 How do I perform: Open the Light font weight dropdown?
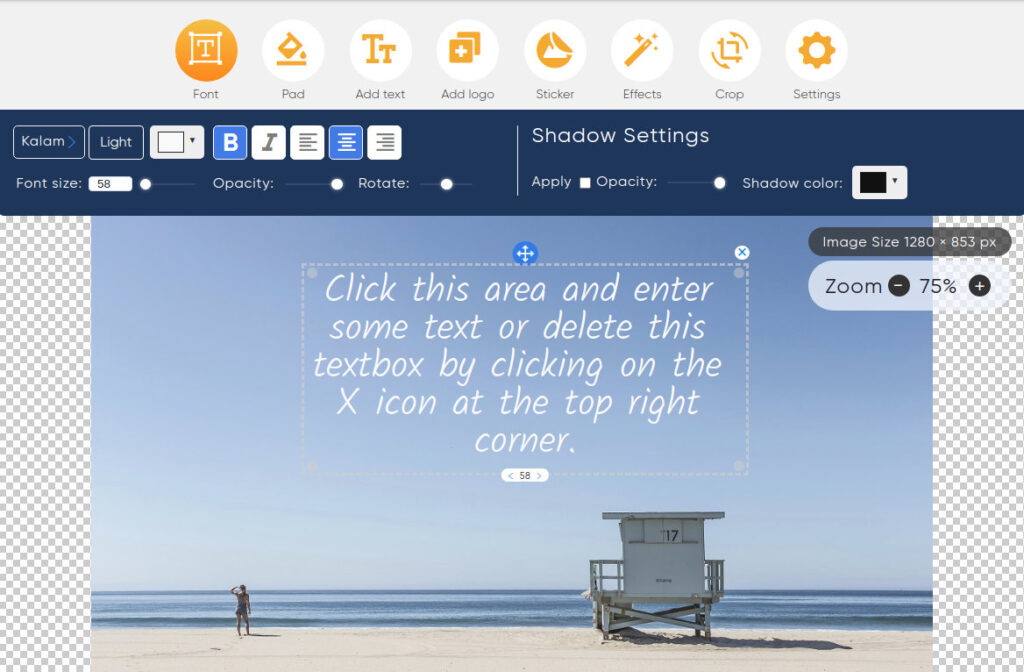pyautogui.click(x=115, y=142)
